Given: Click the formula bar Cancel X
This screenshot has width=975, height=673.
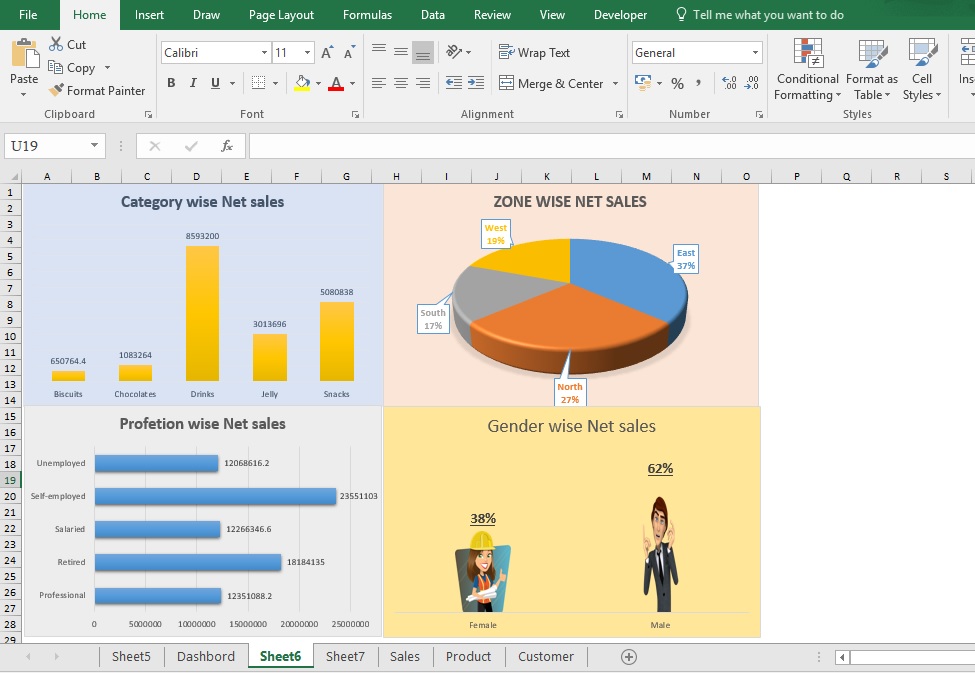Looking at the screenshot, I should pos(155,146).
